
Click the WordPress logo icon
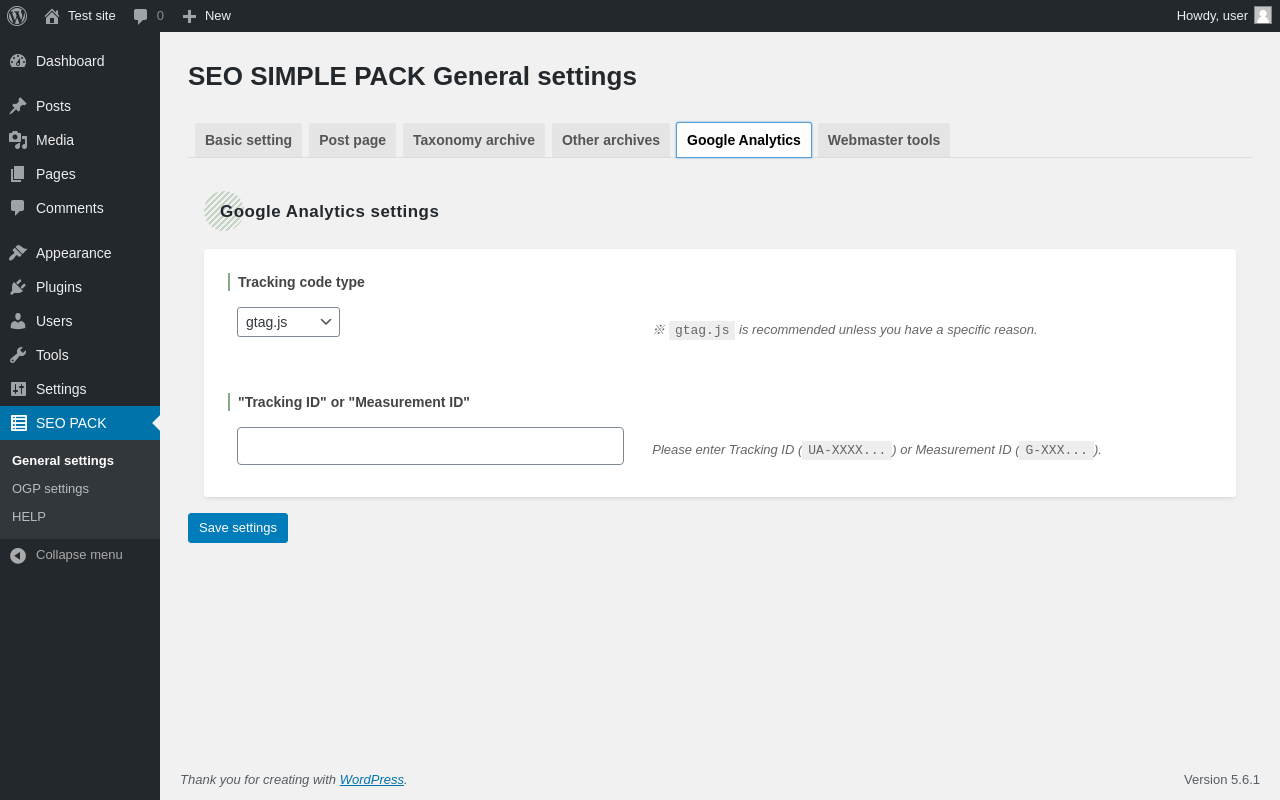coord(17,16)
